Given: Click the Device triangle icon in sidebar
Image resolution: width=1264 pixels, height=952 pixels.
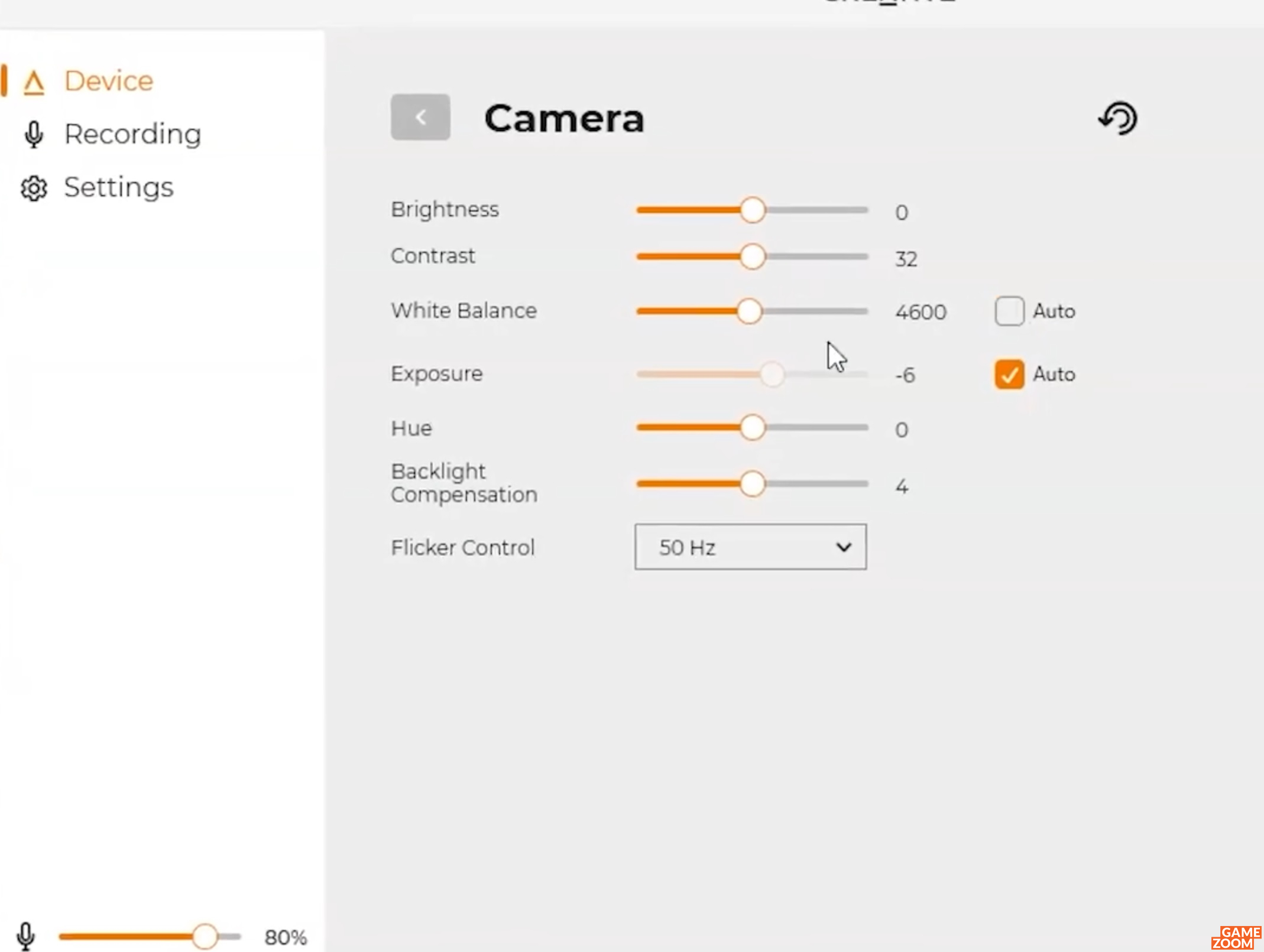Looking at the screenshot, I should click(x=34, y=83).
